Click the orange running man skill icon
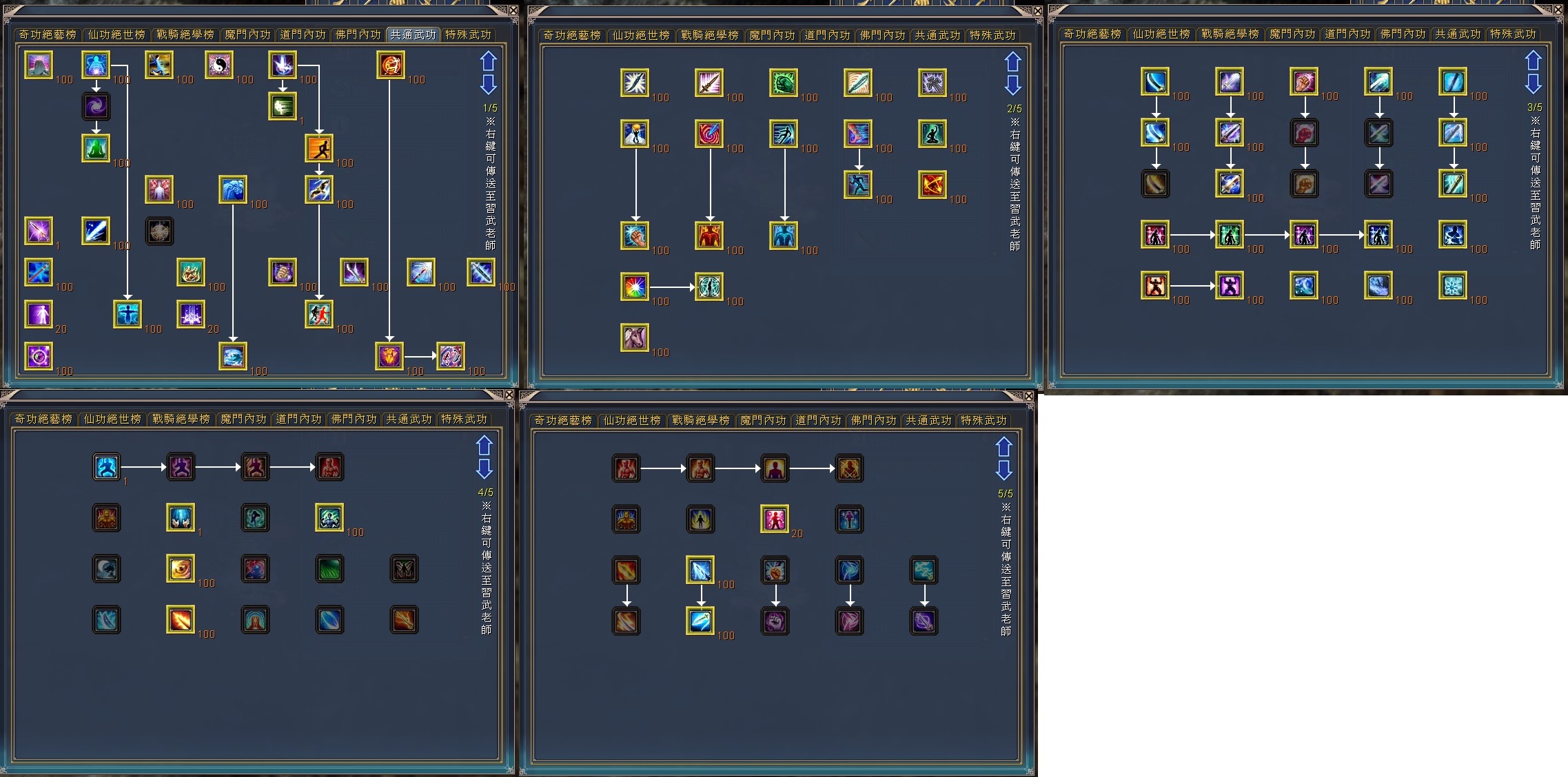The image size is (1568, 777). (x=319, y=148)
